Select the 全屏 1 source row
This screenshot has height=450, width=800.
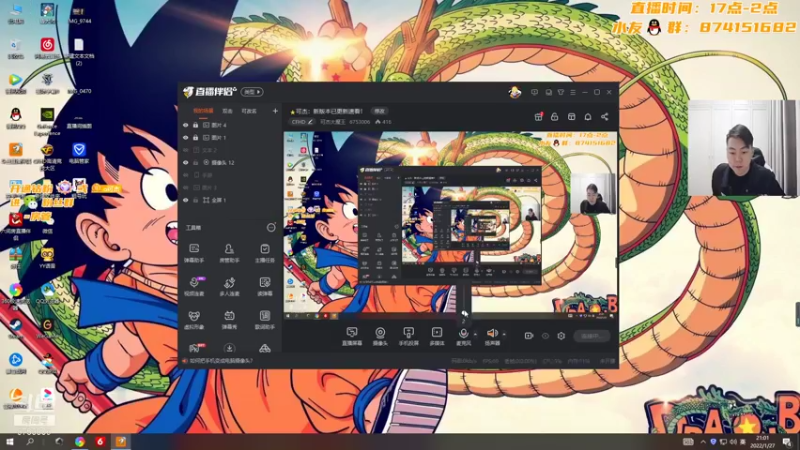click(230, 201)
